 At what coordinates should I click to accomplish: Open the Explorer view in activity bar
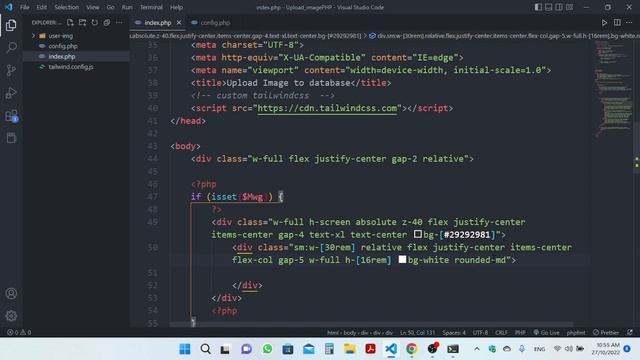pyautogui.click(x=11, y=25)
